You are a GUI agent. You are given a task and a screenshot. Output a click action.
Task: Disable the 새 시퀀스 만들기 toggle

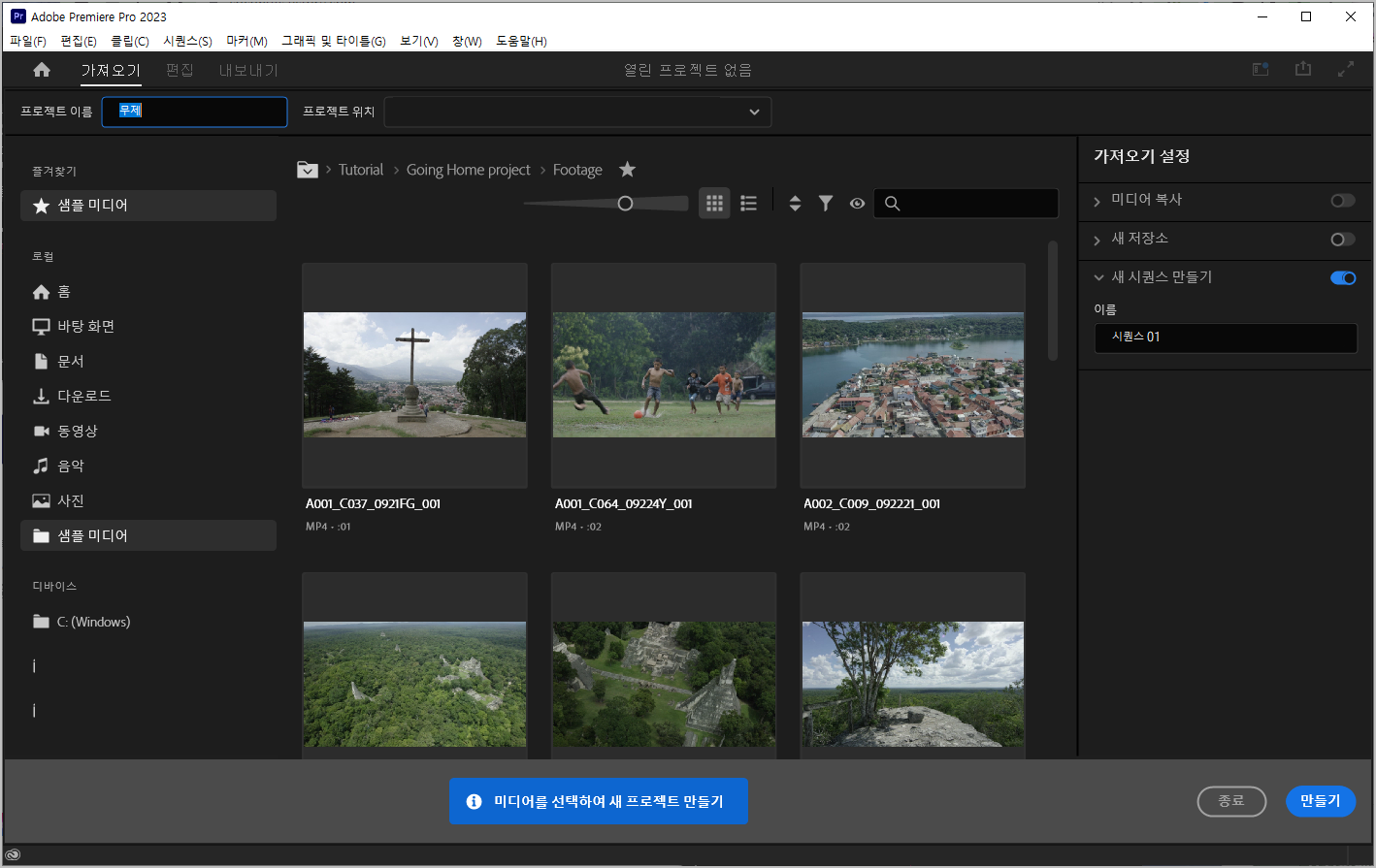[1343, 278]
